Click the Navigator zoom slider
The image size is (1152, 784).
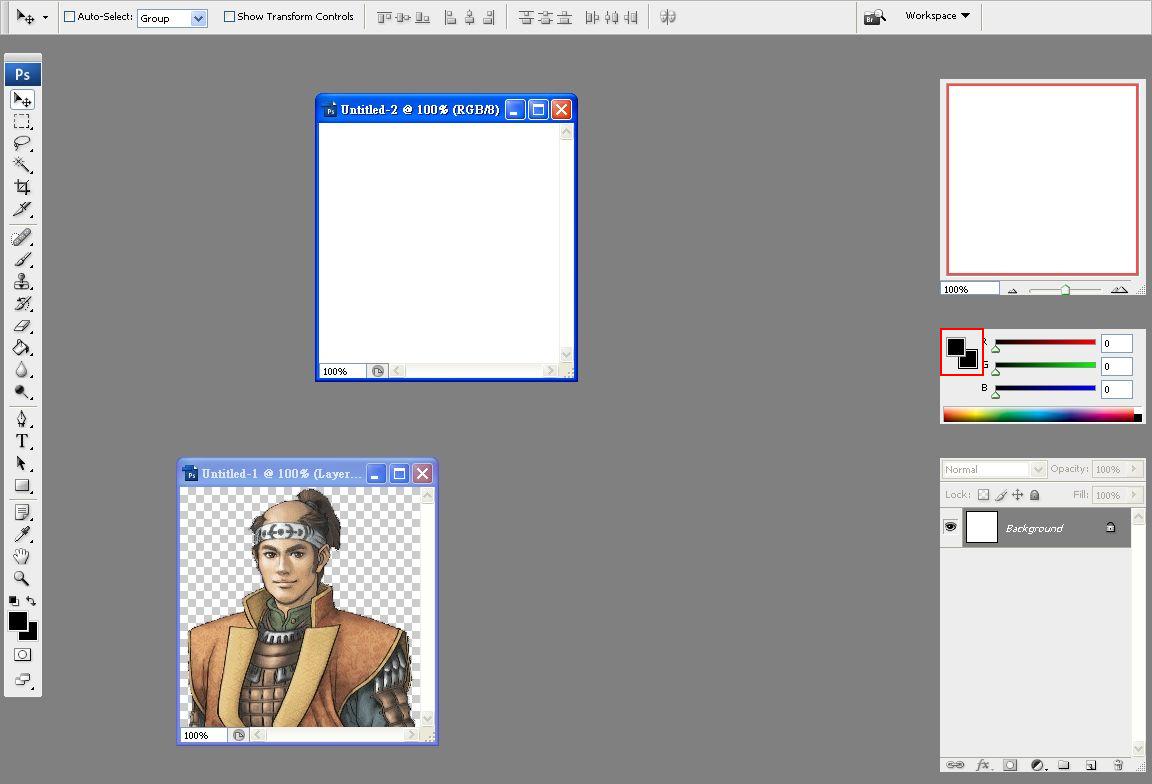click(1065, 289)
